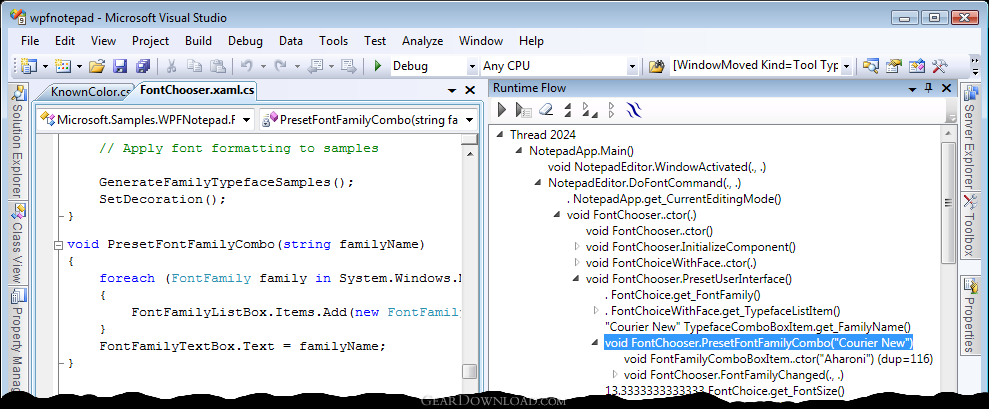This screenshot has height=409, width=989.
Task: Collapse the Thread 2024 node
Action: tap(500, 134)
